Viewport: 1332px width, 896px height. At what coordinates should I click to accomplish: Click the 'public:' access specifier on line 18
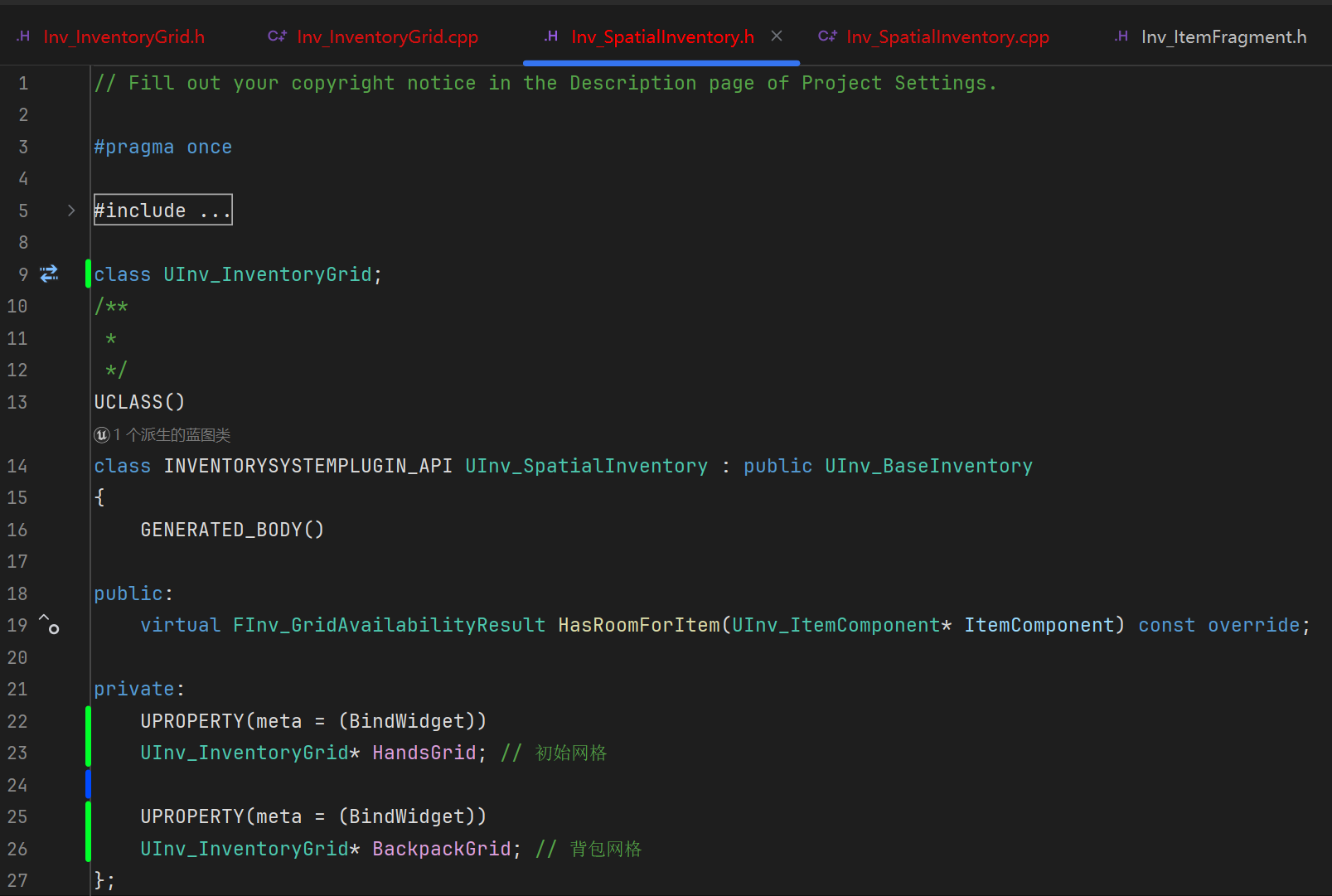coord(133,593)
